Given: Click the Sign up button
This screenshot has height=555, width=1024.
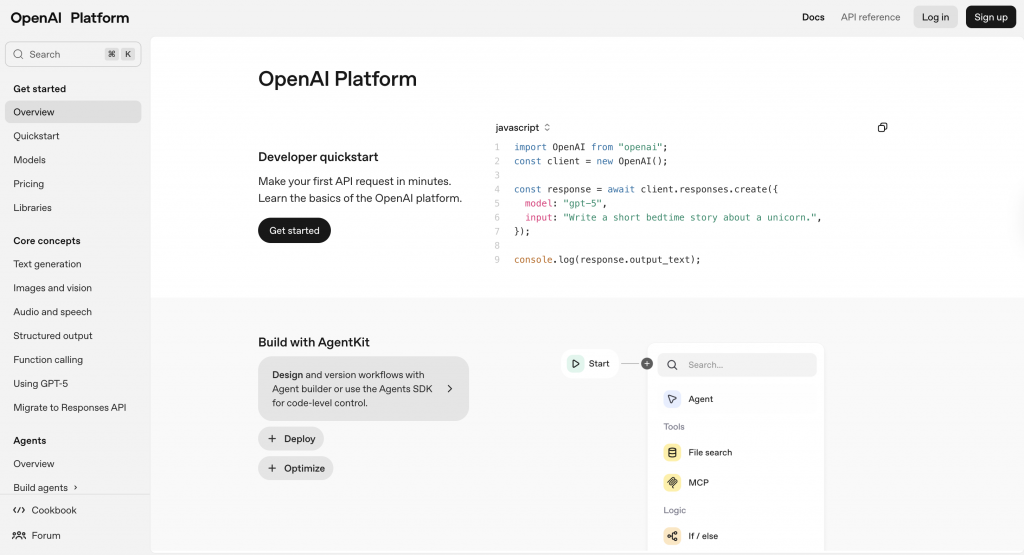Looking at the screenshot, I should click(x=991, y=17).
